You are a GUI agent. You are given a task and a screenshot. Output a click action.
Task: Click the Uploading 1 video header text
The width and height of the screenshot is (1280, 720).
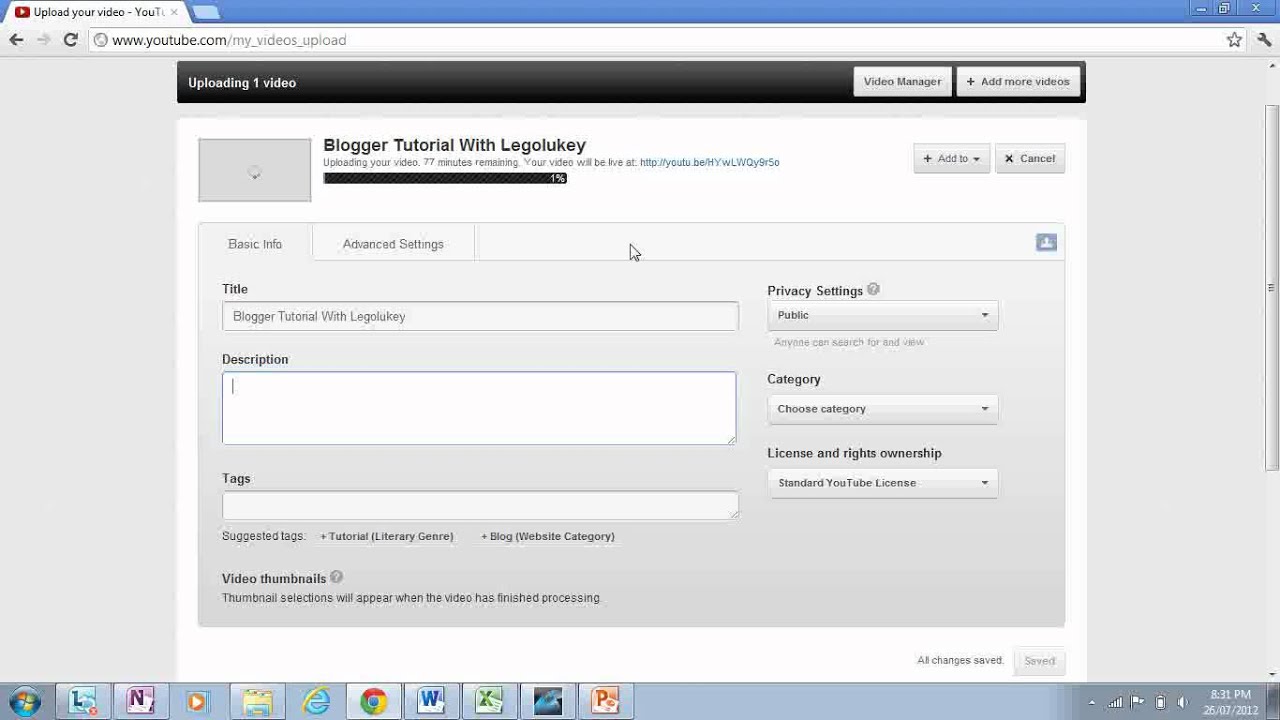pos(242,83)
